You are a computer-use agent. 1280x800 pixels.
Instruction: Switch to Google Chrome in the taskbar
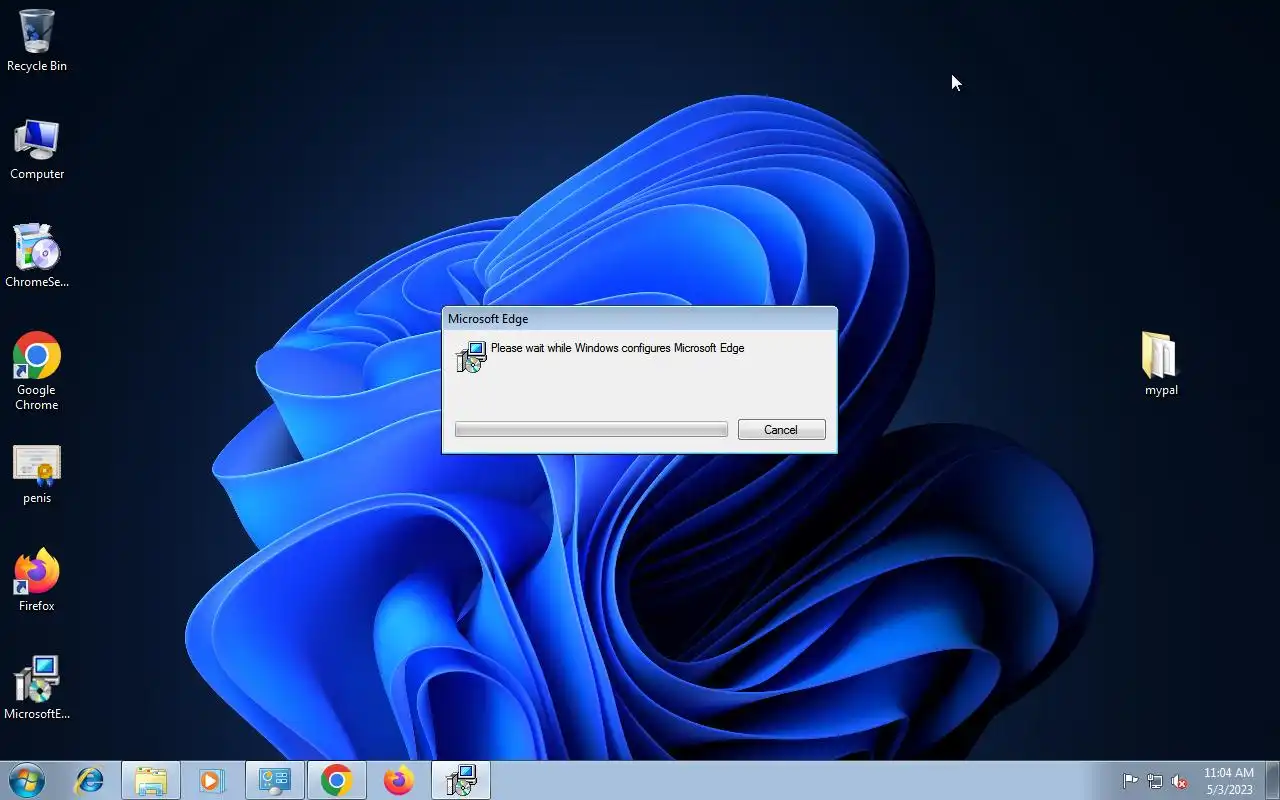tap(337, 780)
